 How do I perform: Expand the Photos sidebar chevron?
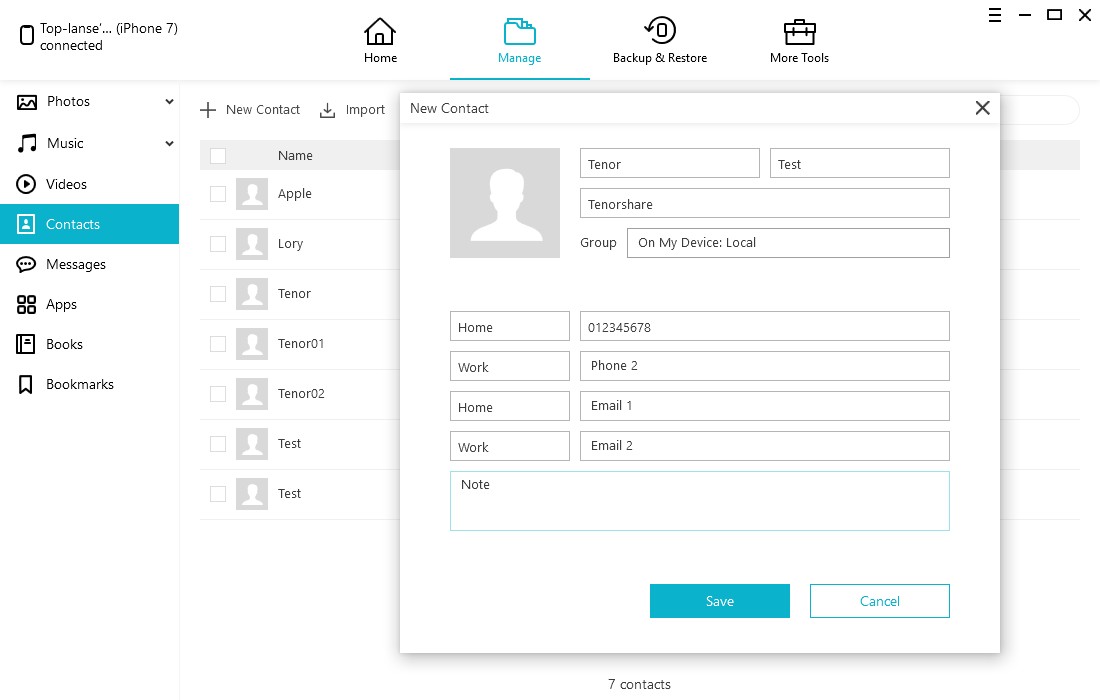pos(169,102)
